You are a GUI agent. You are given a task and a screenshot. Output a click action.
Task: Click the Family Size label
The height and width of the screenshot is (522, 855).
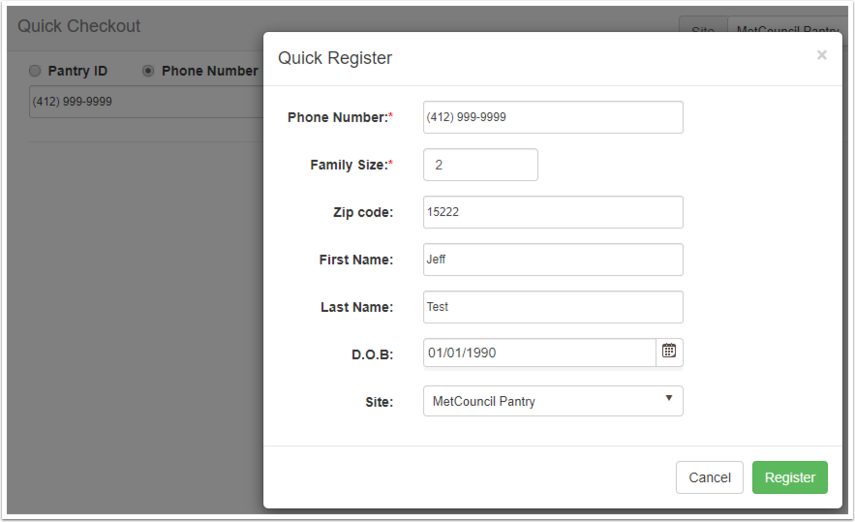click(352, 165)
